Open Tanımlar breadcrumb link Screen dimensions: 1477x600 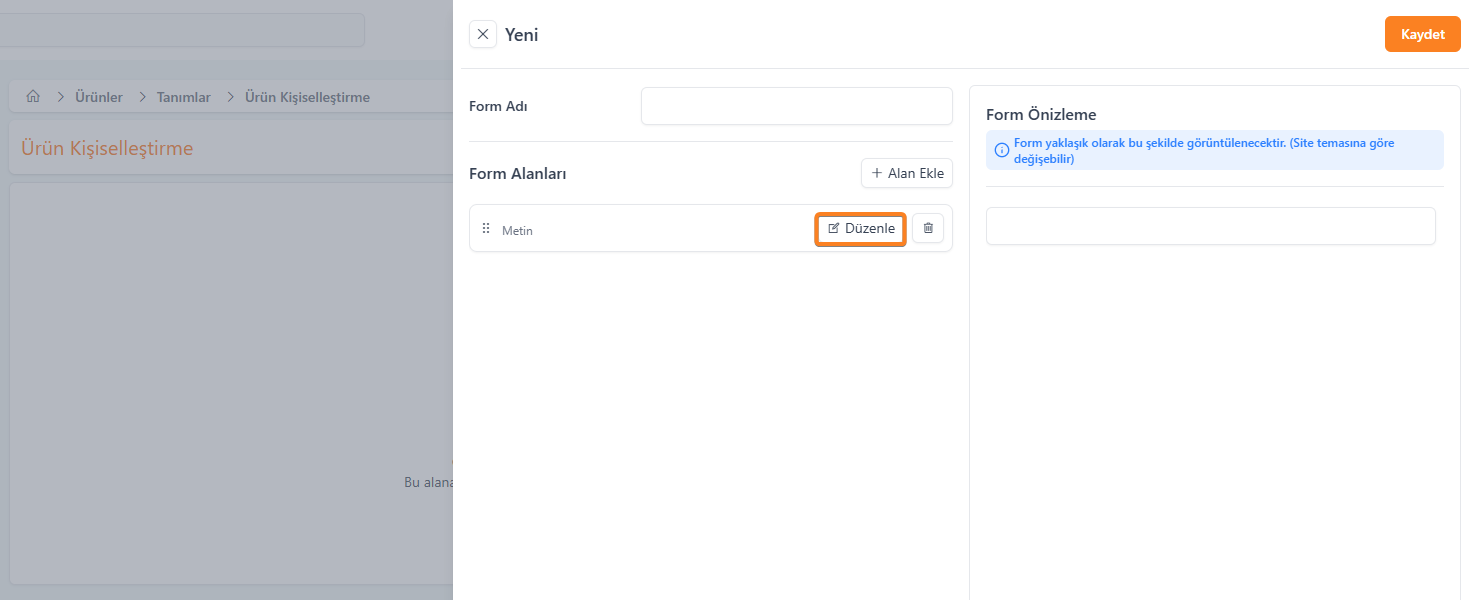(x=184, y=97)
